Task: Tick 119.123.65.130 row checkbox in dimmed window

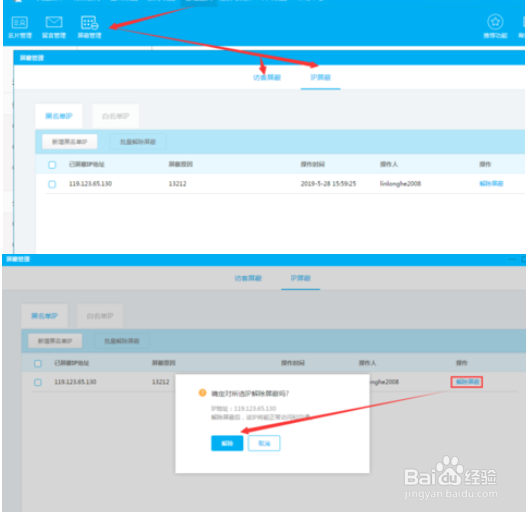Action: 38,382
